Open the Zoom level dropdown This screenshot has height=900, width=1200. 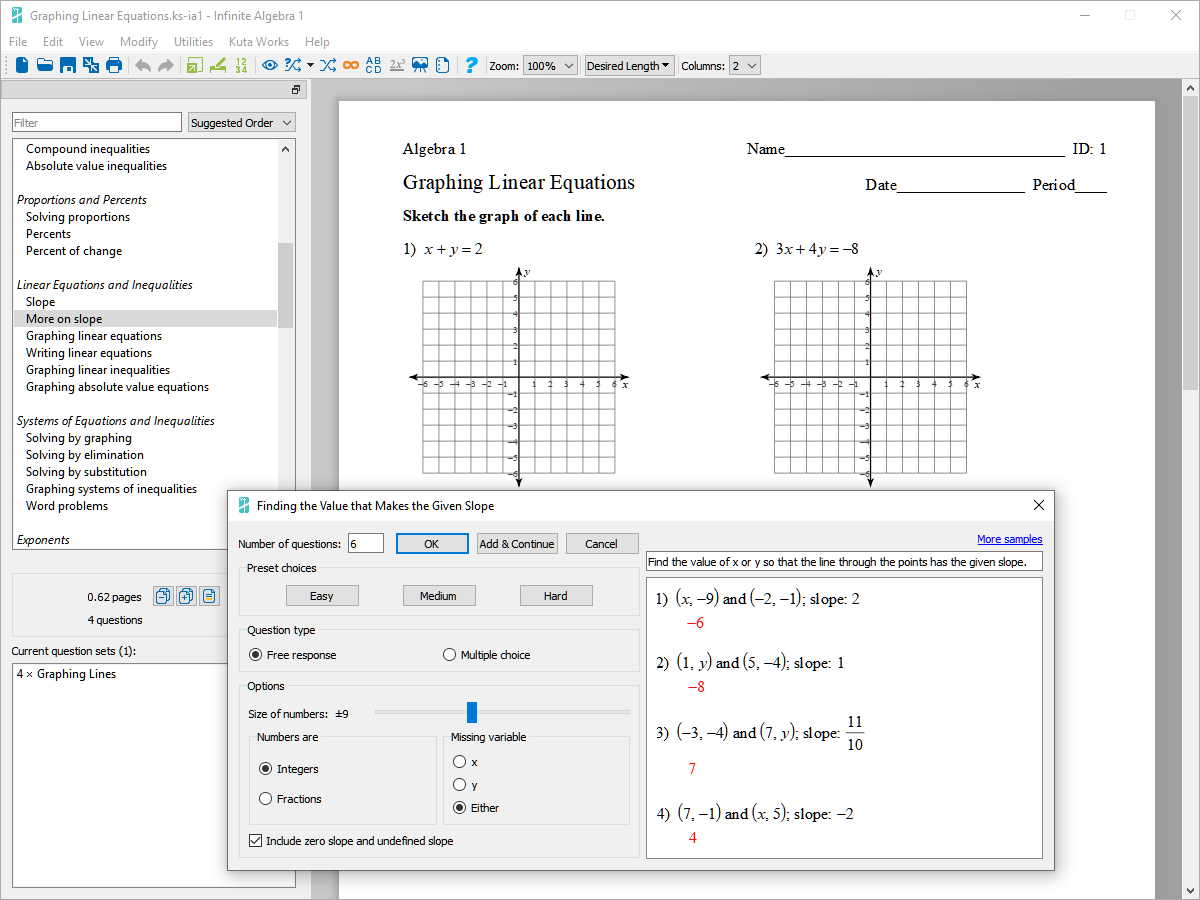[x=550, y=65]
